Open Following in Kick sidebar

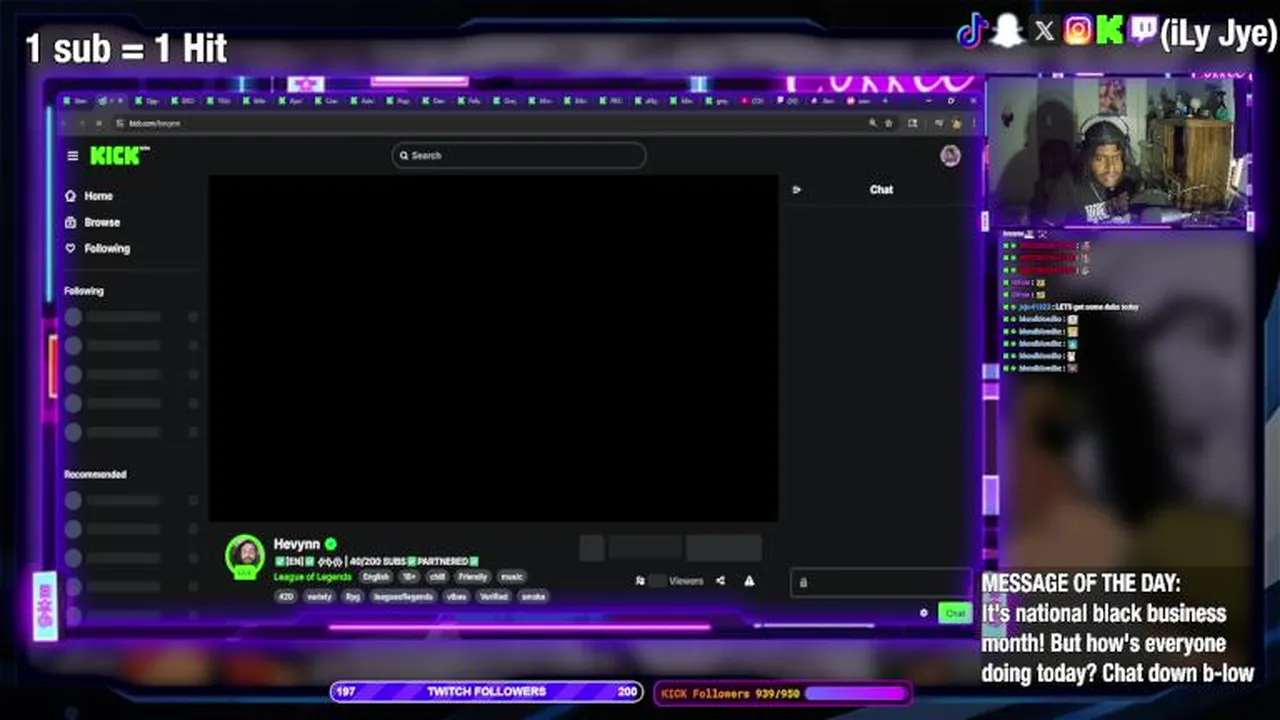tap(107, 248)
